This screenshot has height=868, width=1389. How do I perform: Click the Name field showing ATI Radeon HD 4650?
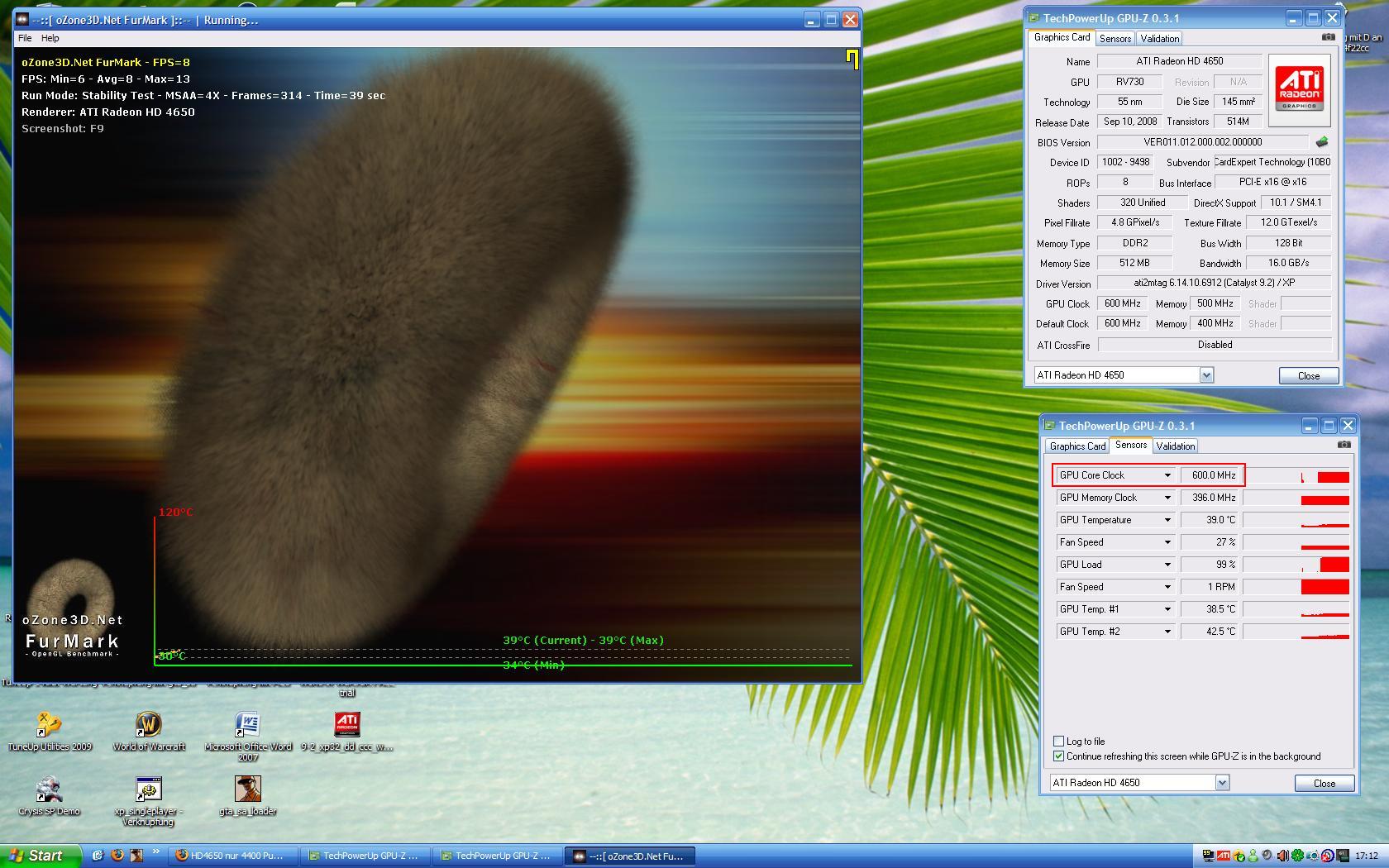[1180, 61]
